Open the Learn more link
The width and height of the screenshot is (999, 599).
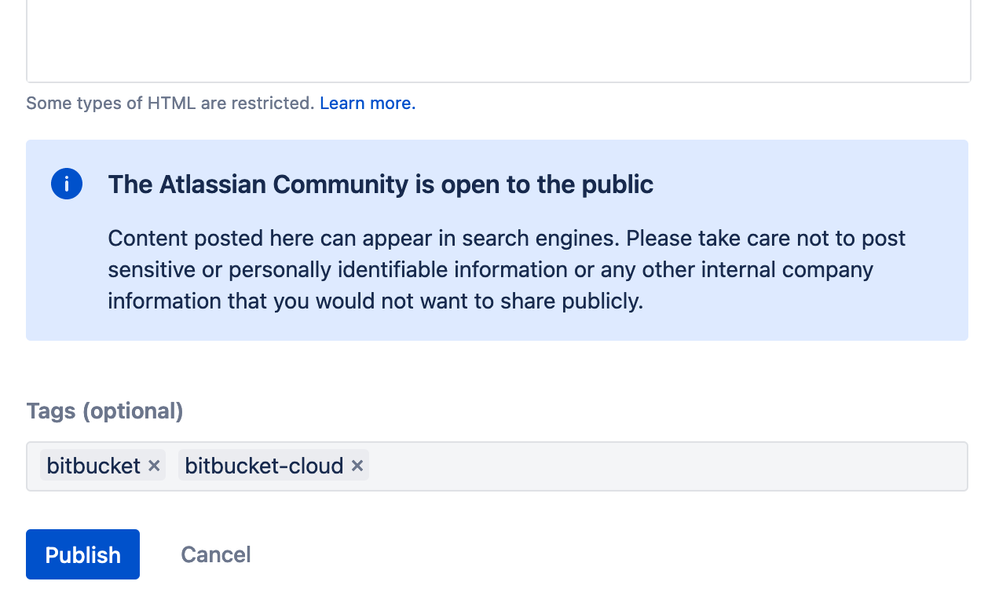[367, 103]
